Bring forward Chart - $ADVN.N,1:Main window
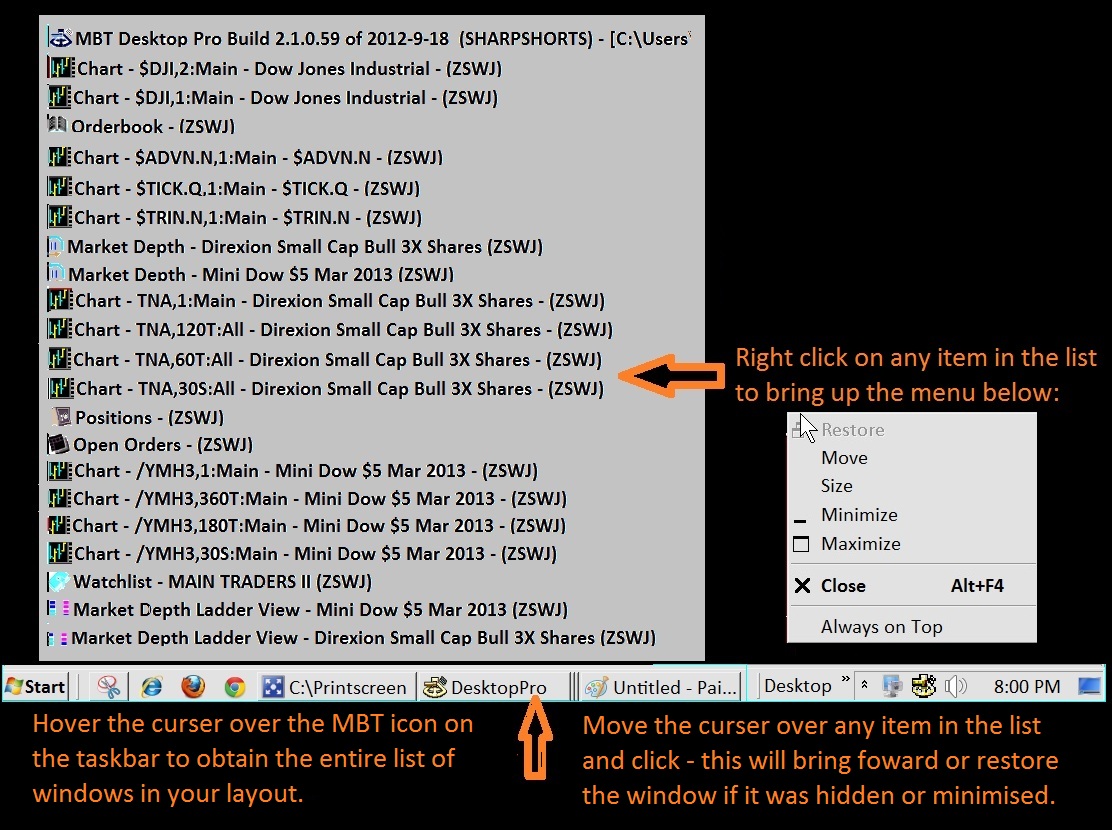Image resolution: width=1112 pixels, height=830 pixels. click(x=245, y=157)
